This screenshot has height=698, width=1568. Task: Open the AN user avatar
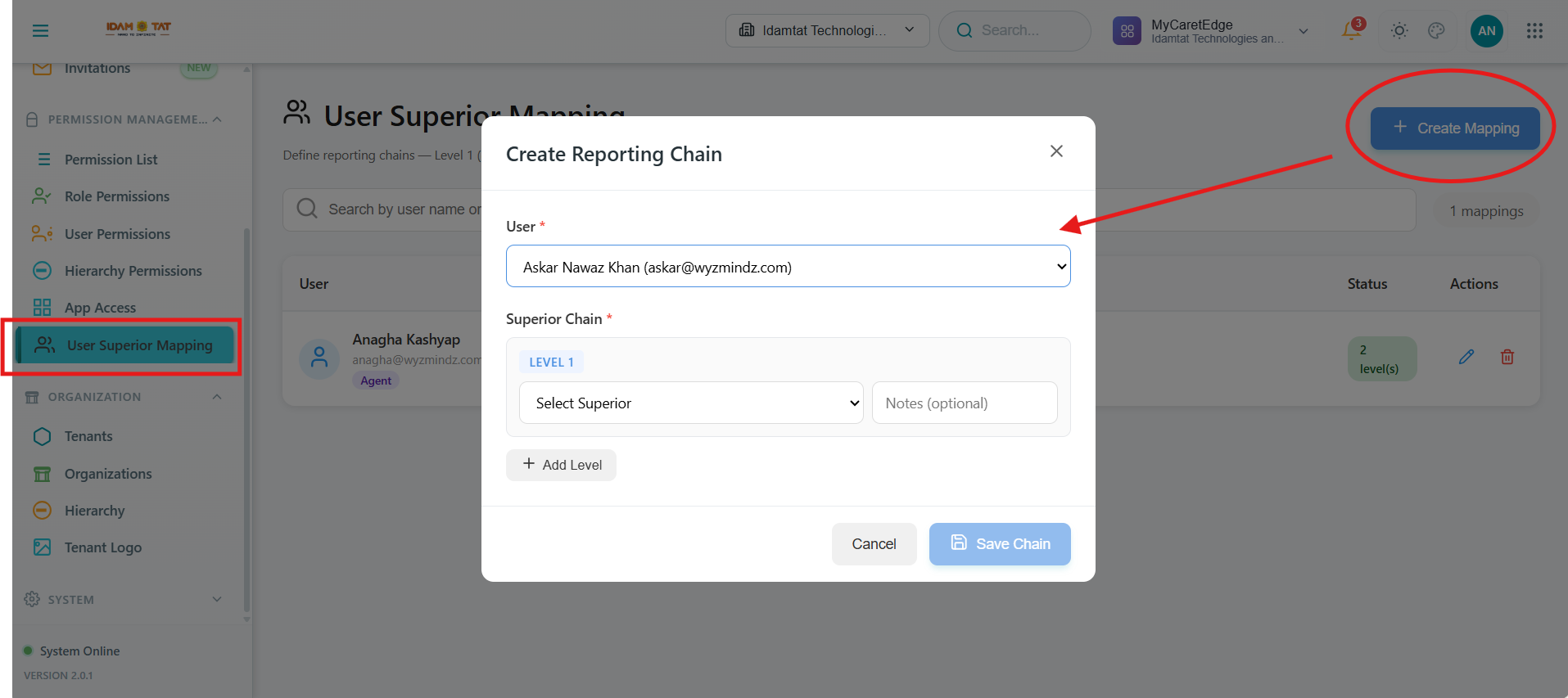tap(1487, 31)
